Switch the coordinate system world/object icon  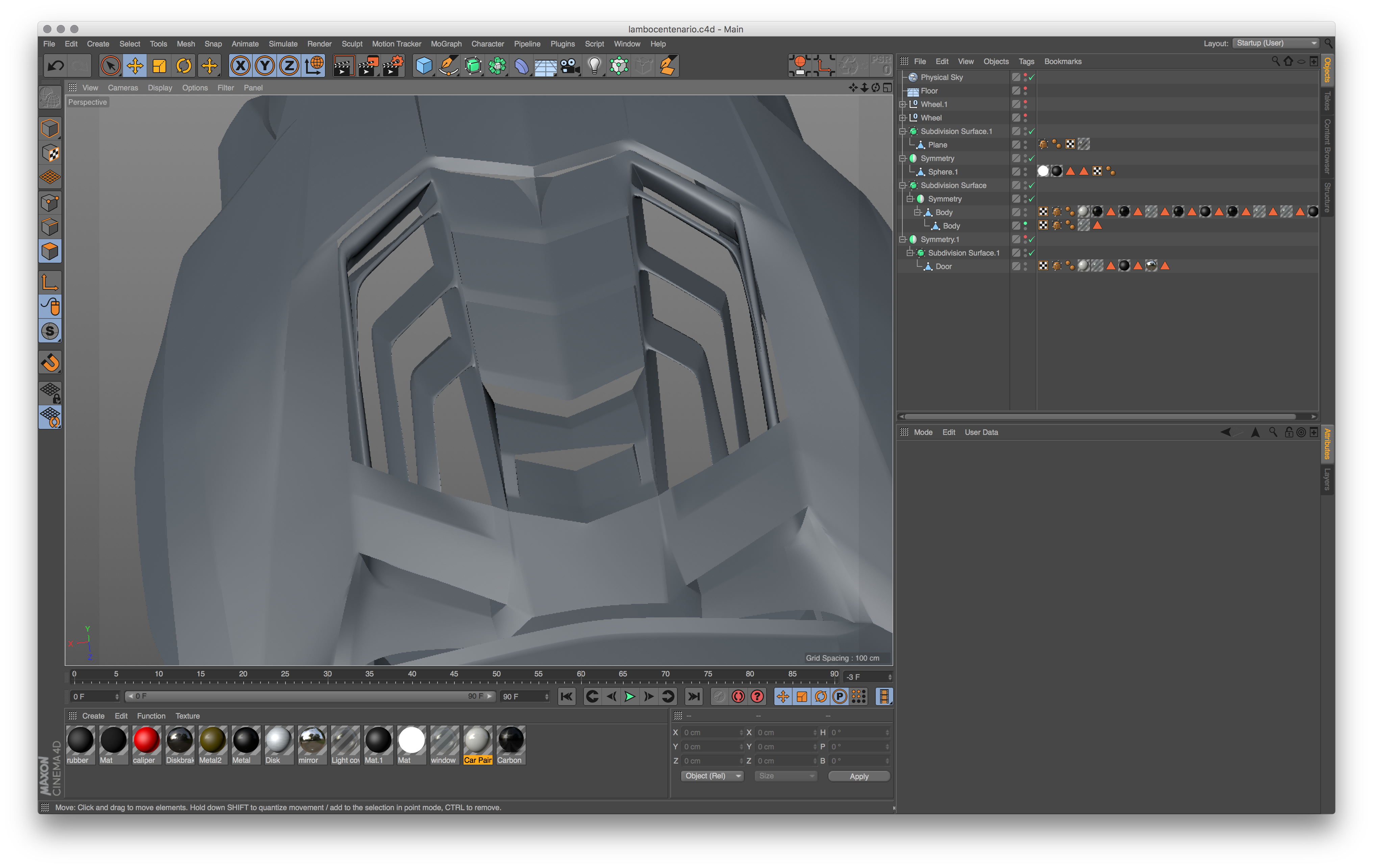coord(314,66)
